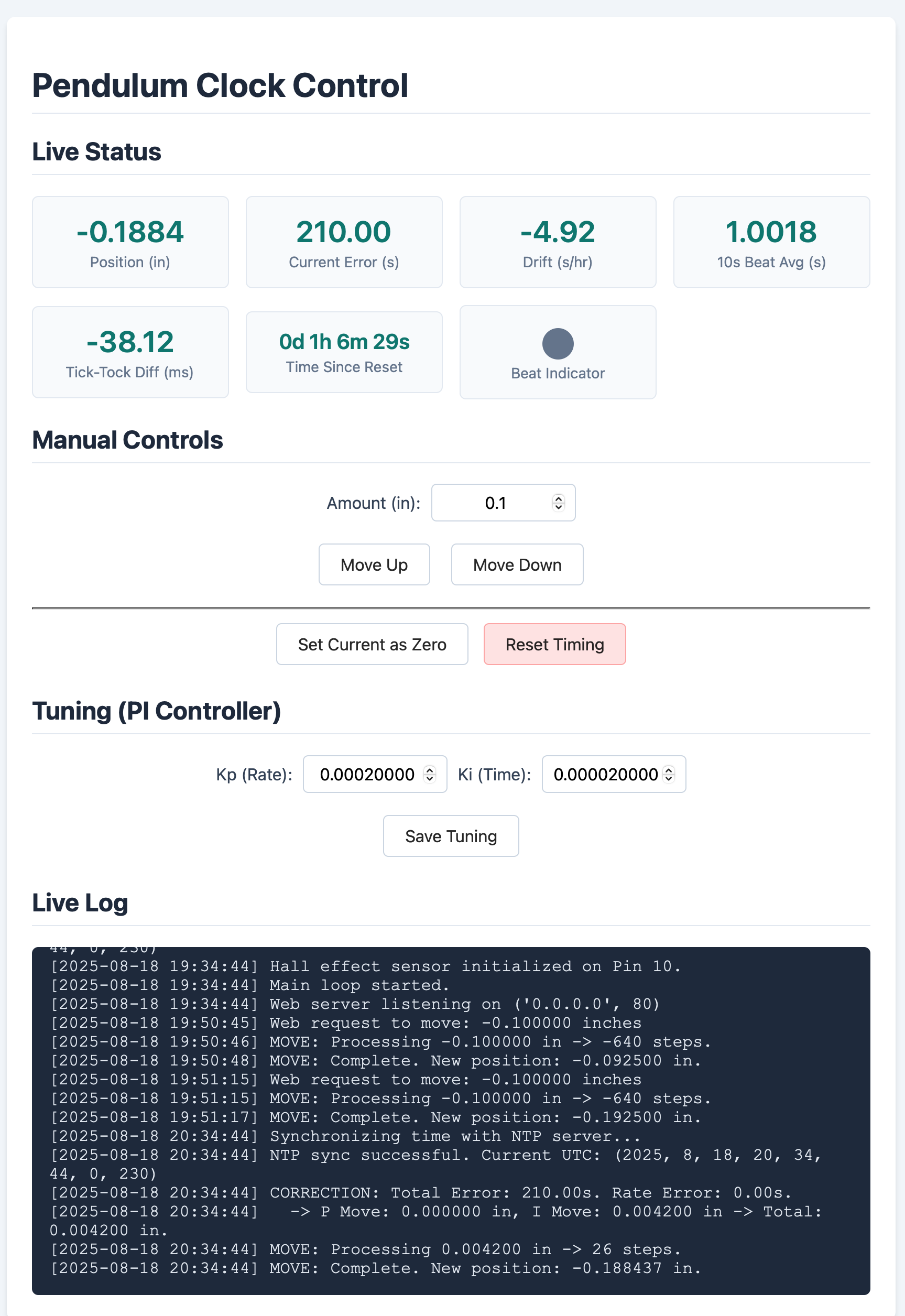
Task: Click the Drift (s/hr) status card
Action: tap(558, 242)
